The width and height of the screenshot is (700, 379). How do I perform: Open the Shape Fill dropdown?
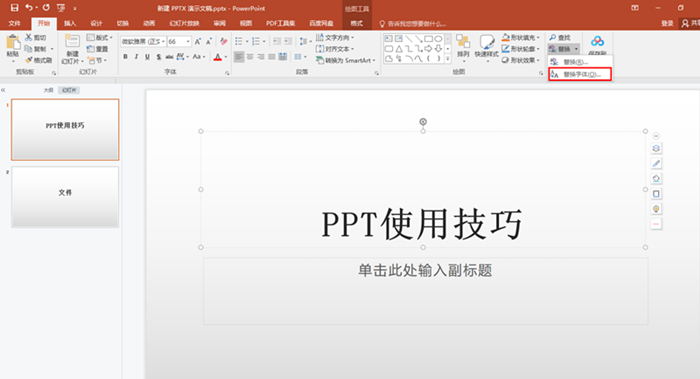click(521, 37)
